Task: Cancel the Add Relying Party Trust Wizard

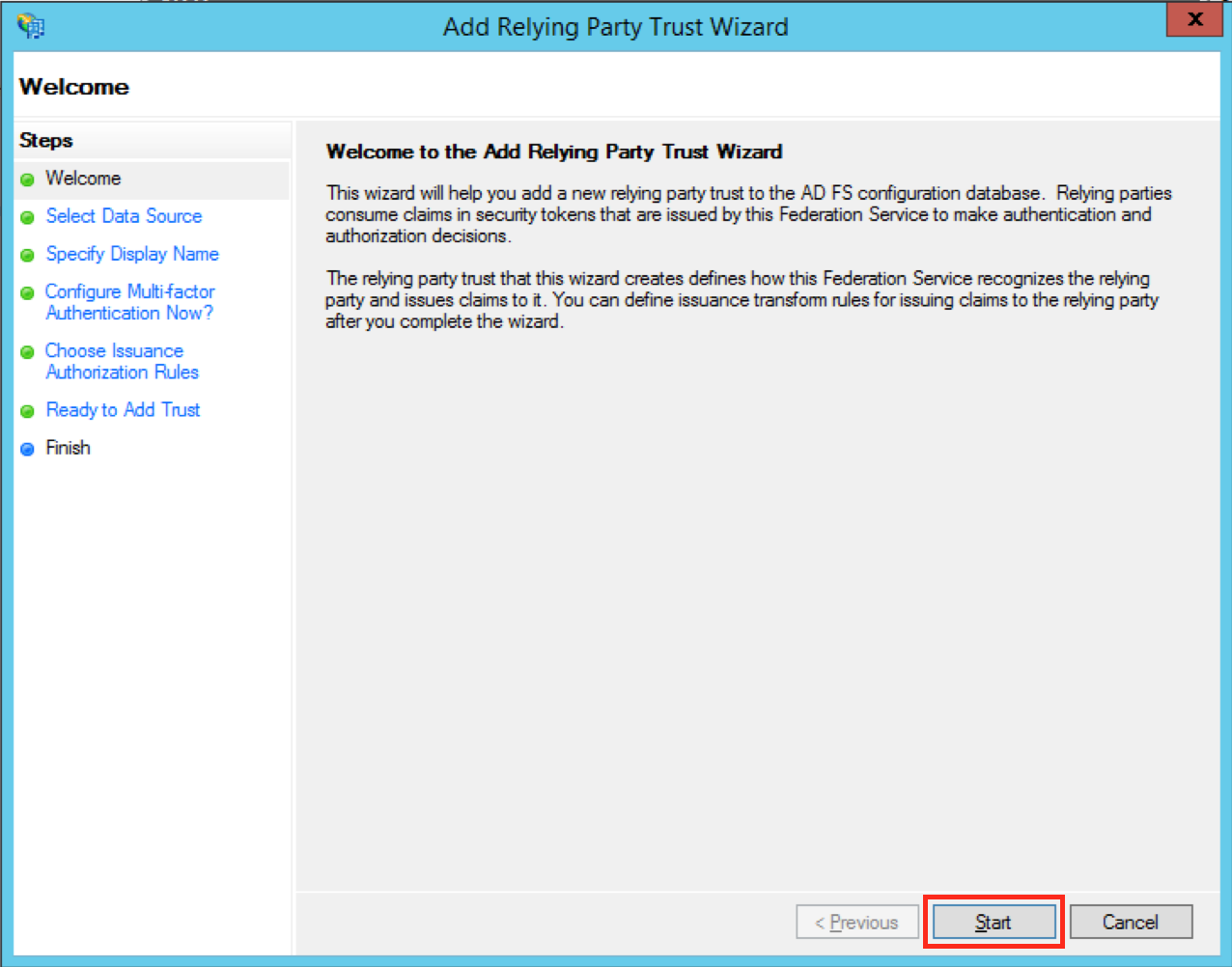Action: pyautogui.click(x=1131, y=922)
